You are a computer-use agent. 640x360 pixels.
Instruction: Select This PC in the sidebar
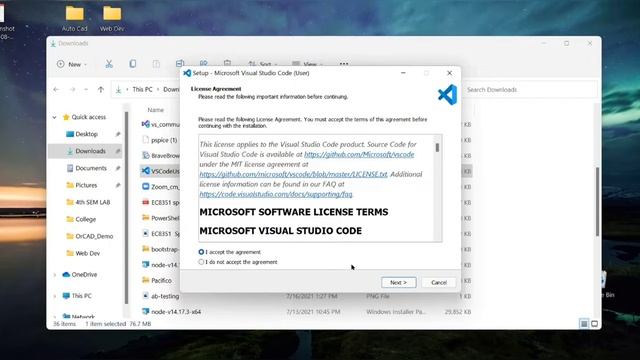pyautogui.click(x=81, y=296)
